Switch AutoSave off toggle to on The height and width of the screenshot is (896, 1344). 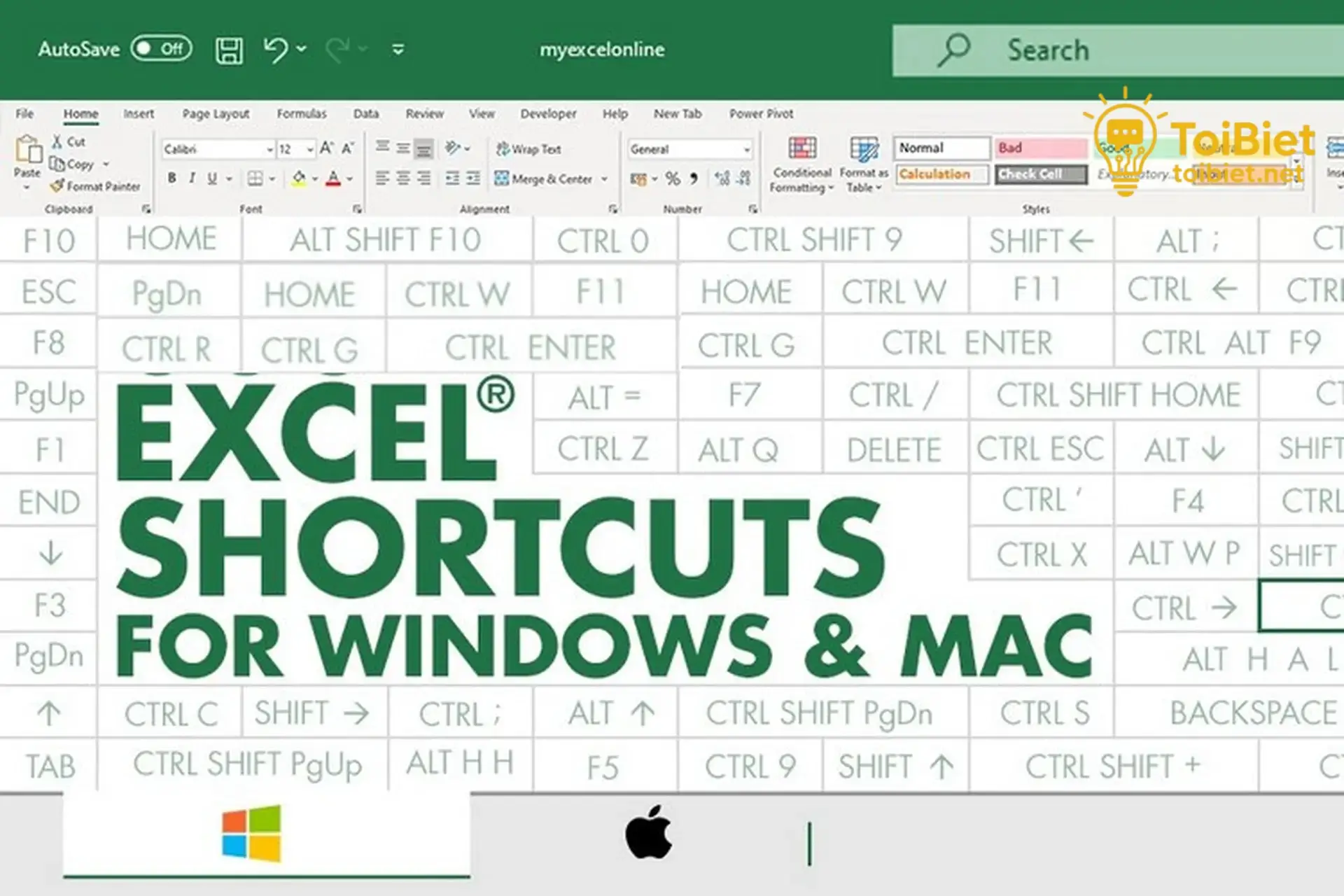coord(160,49)
